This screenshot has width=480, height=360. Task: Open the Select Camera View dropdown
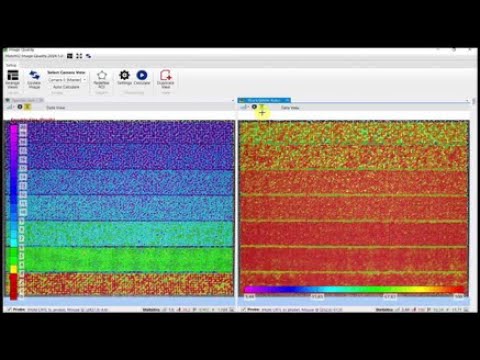coord(66,80)
